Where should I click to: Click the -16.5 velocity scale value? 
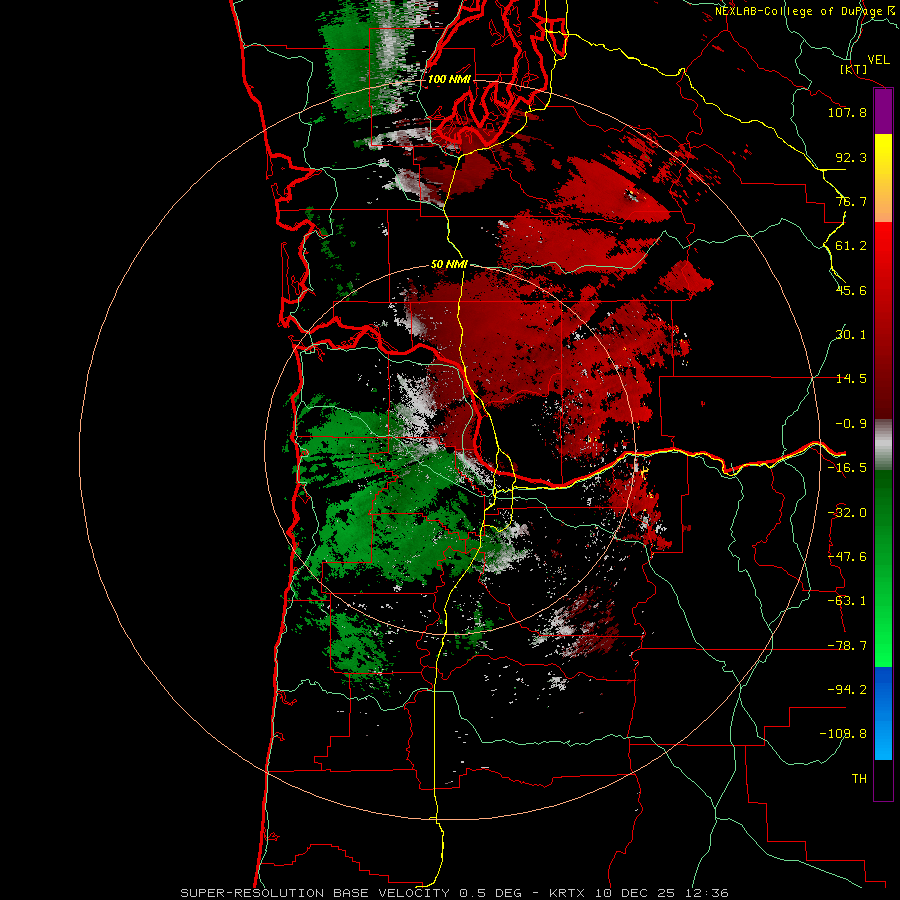pos(847,468)
